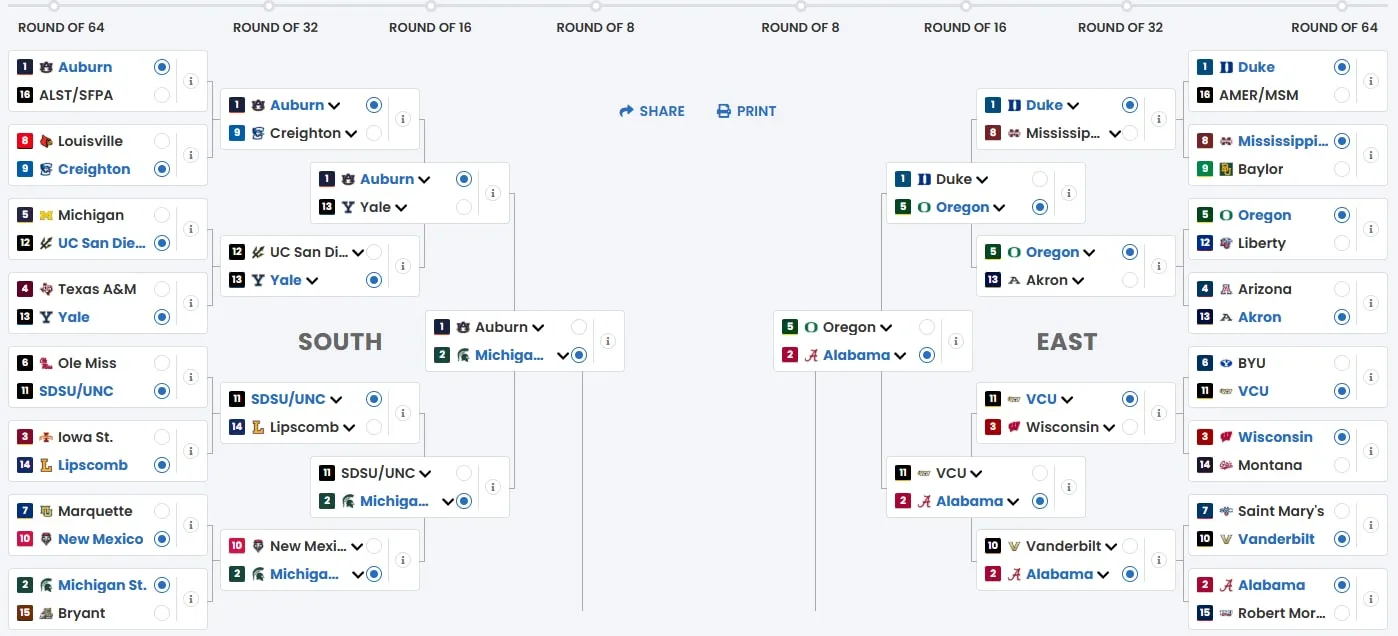Click the SHARE button
The width and height of the screenshot is (1398, 636).
coord(652,111)
